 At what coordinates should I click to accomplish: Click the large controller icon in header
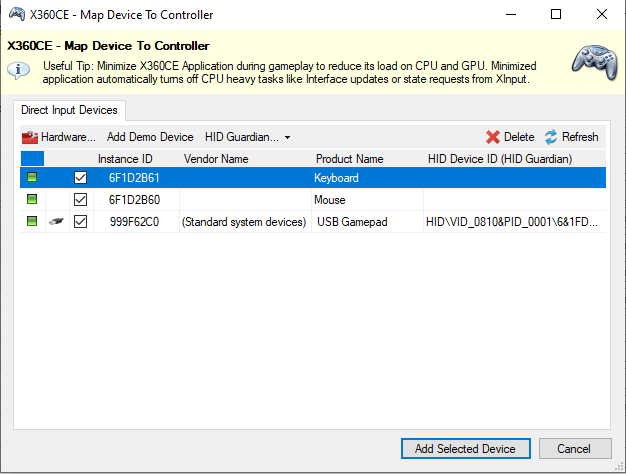click(594, 62)
